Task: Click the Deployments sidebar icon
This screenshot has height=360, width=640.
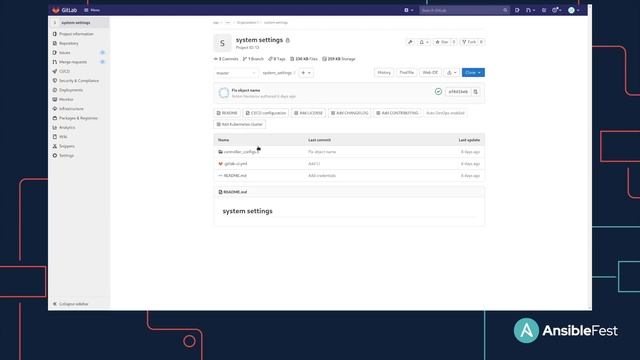Action: point(55,90)
